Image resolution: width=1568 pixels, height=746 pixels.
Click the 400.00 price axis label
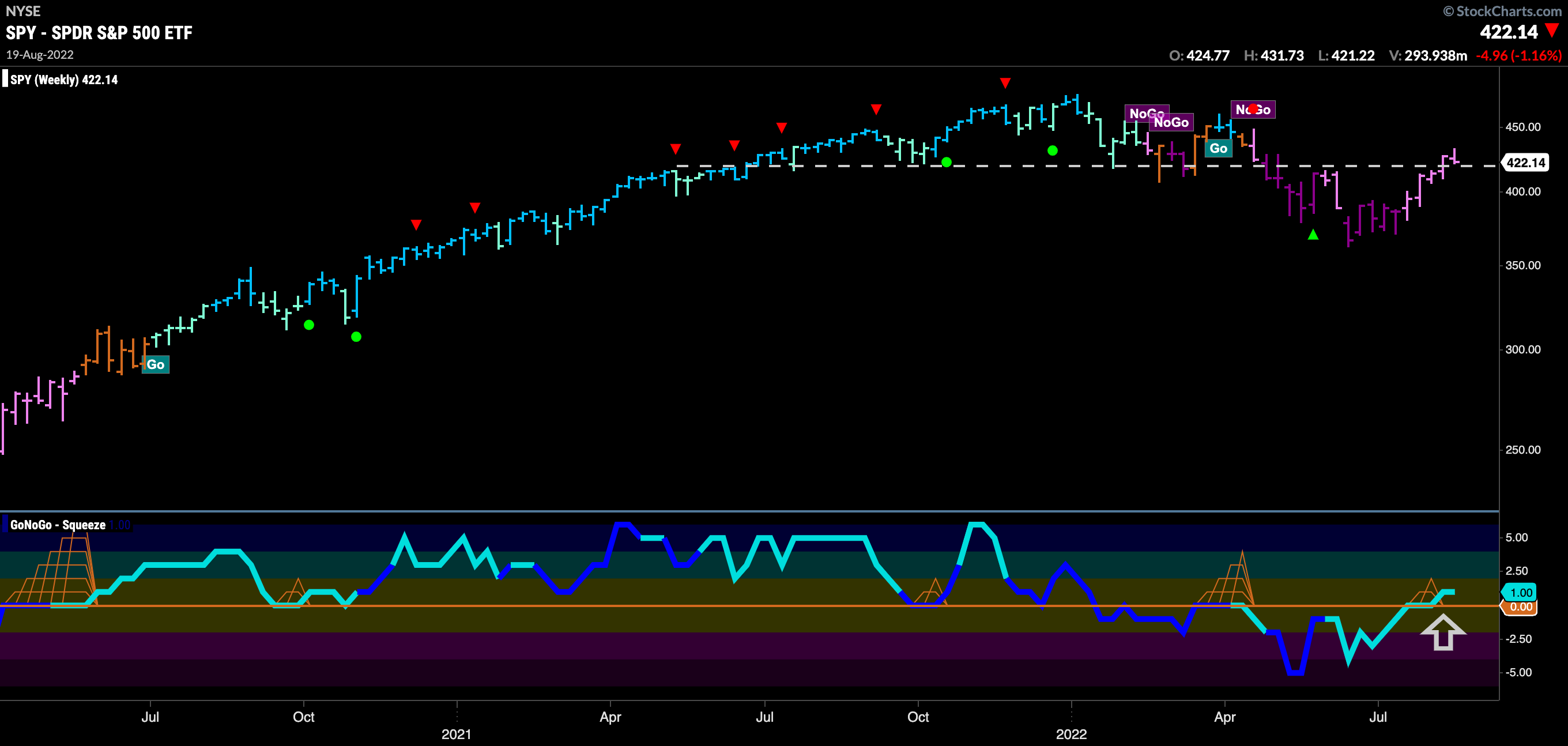click(1523, 191)
